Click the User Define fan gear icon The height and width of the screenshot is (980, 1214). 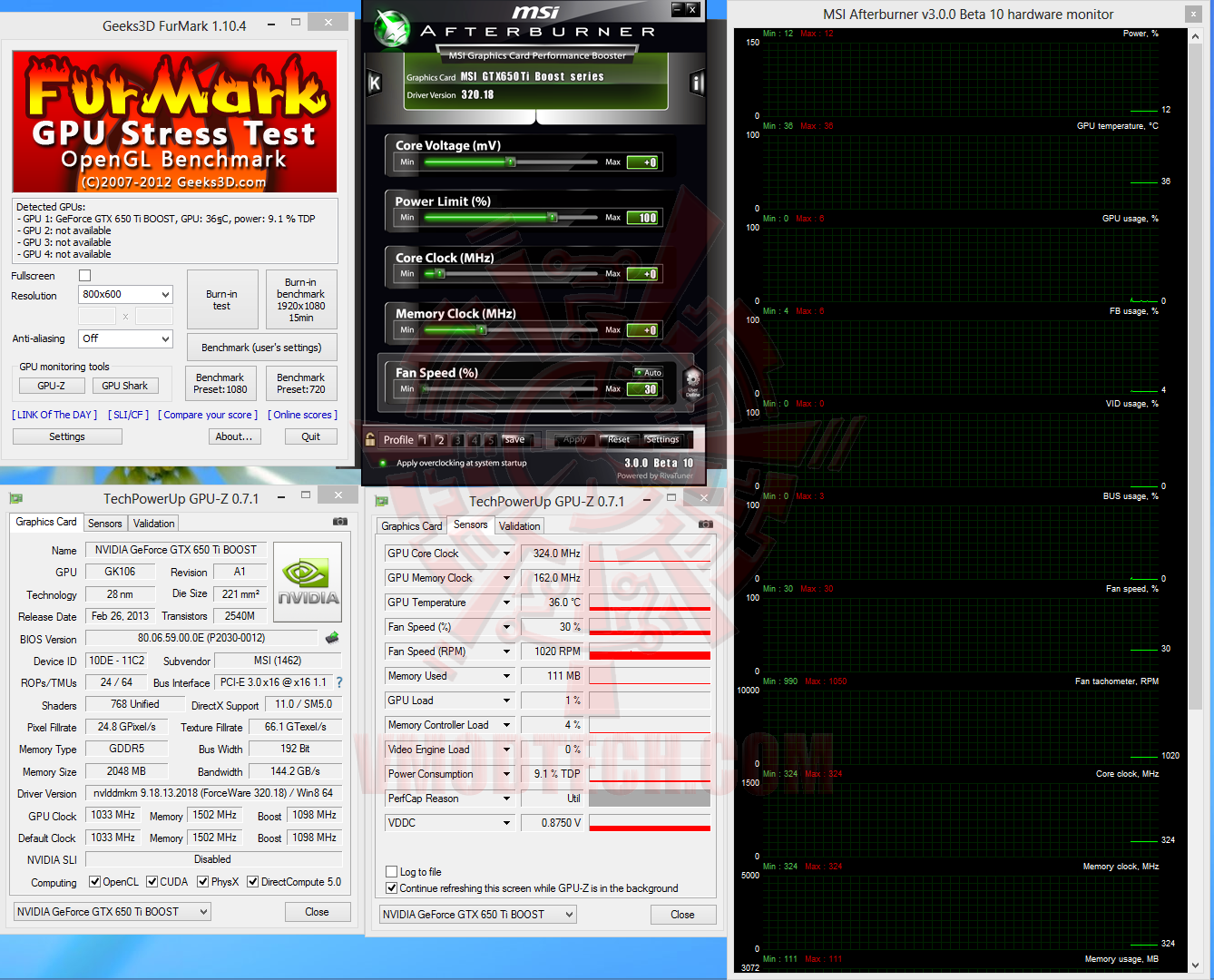[x=692, y=381]
